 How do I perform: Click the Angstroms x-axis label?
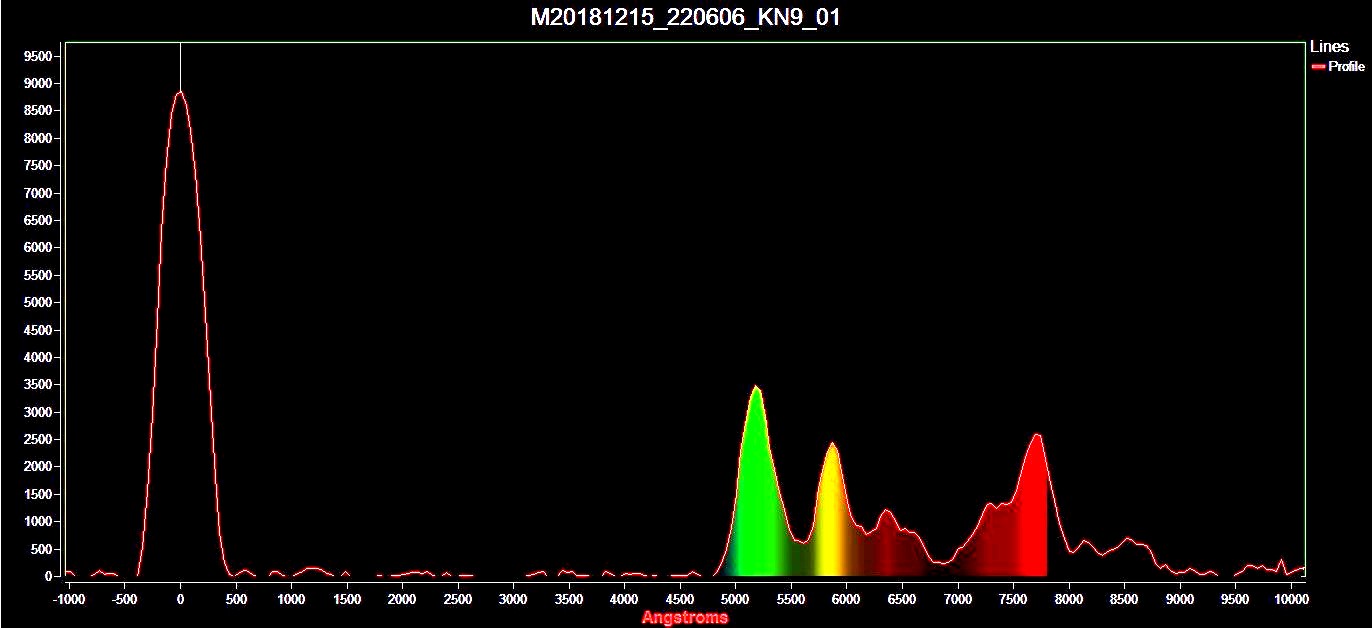pos(685,618)
